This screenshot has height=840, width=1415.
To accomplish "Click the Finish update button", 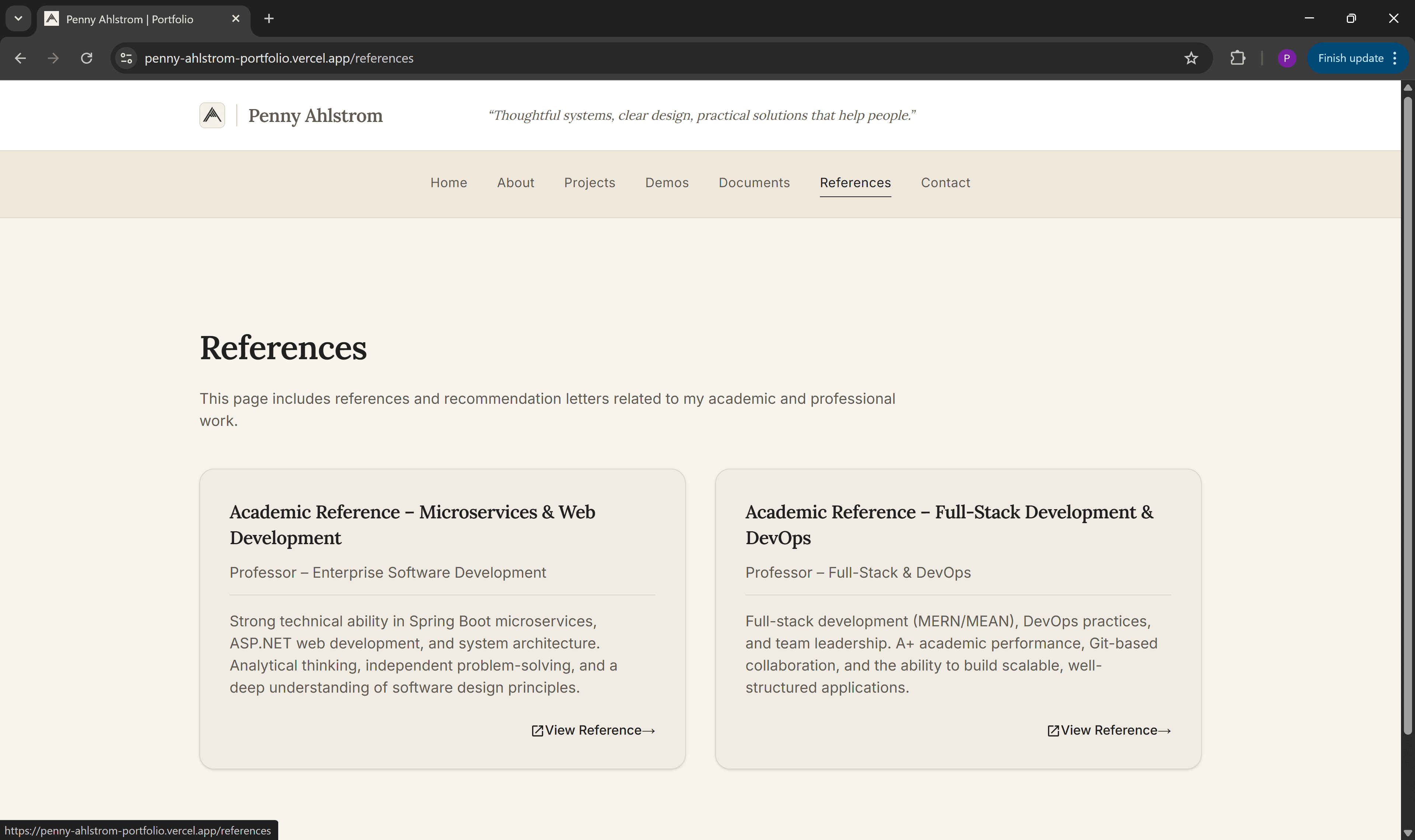I will pos(1350,58).
